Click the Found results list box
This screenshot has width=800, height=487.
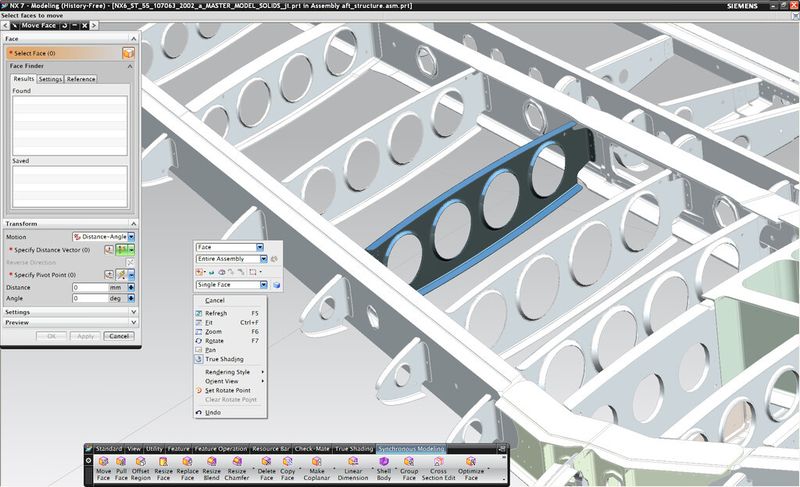[70, 125]
